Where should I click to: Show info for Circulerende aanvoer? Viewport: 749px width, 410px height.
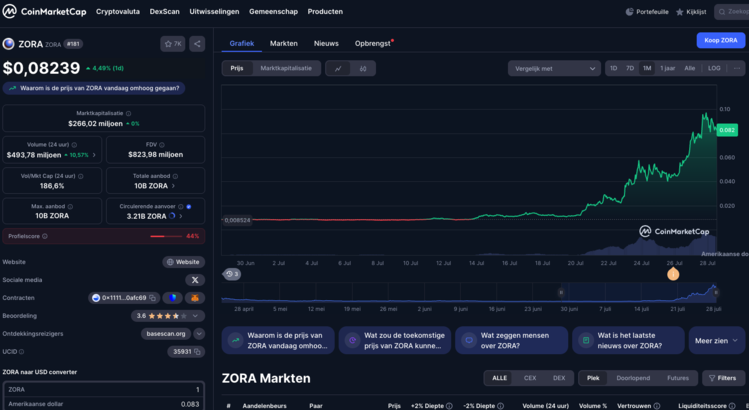[181, 206]
